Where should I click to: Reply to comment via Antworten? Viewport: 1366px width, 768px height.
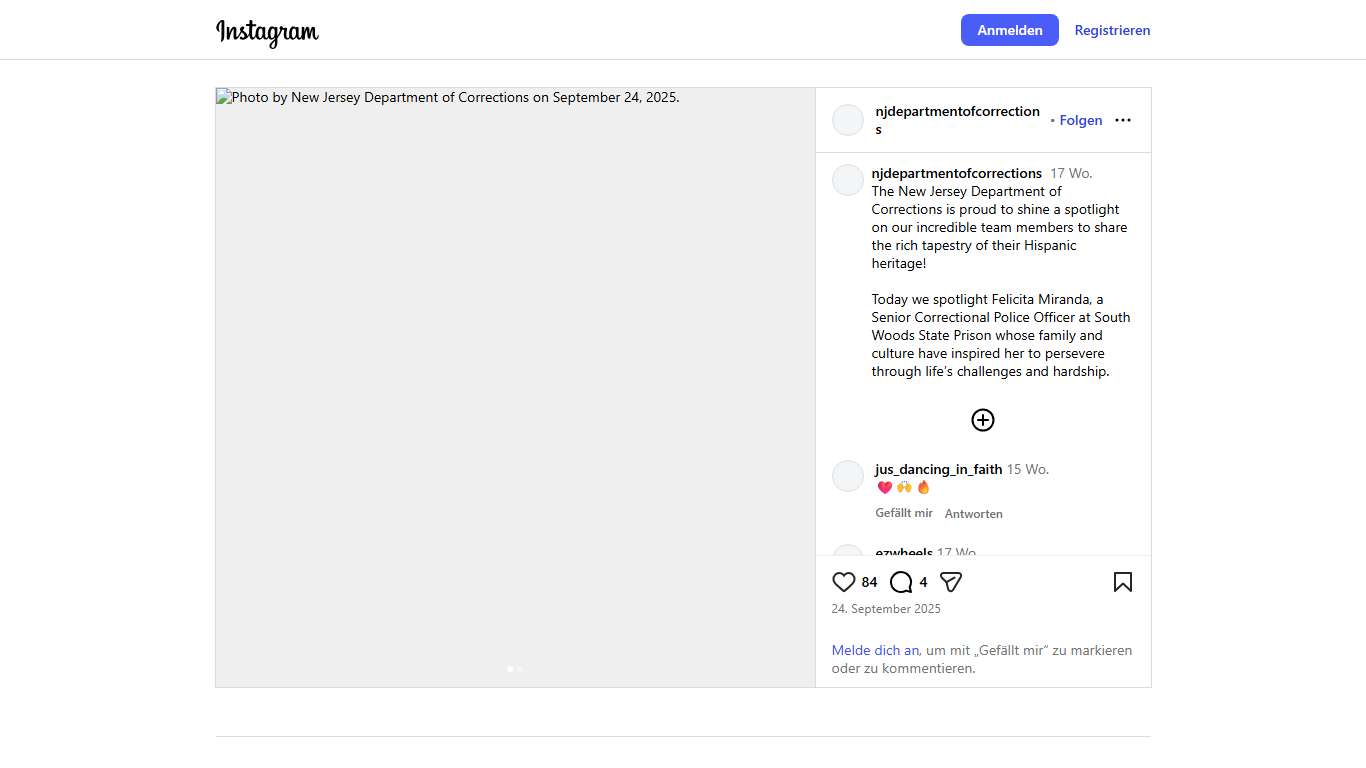[x=974, y=514]
